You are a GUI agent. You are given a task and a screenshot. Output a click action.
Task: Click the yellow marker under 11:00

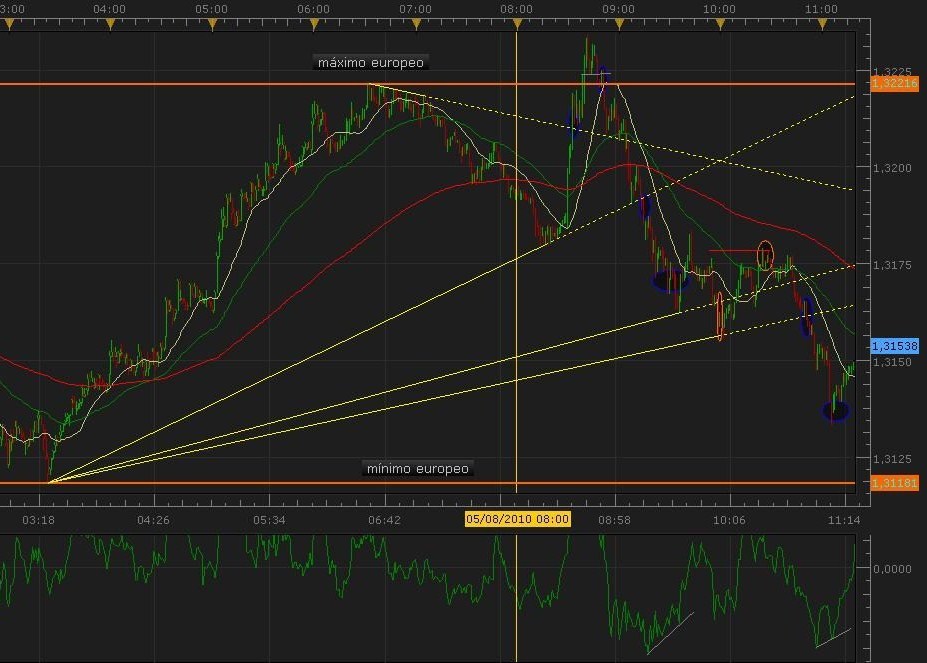click(x=822, y=24)
